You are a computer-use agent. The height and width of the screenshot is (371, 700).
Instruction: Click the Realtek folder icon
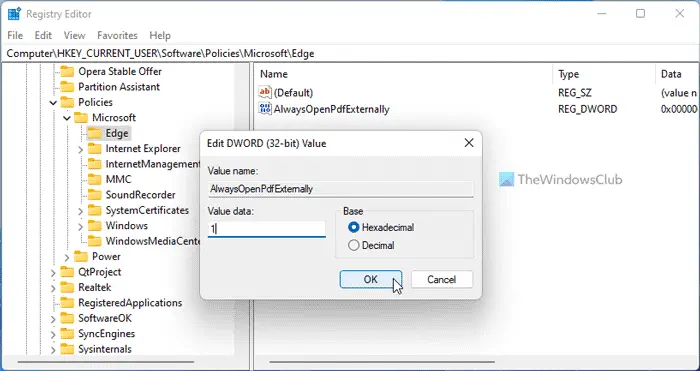(x=67, y=287)
